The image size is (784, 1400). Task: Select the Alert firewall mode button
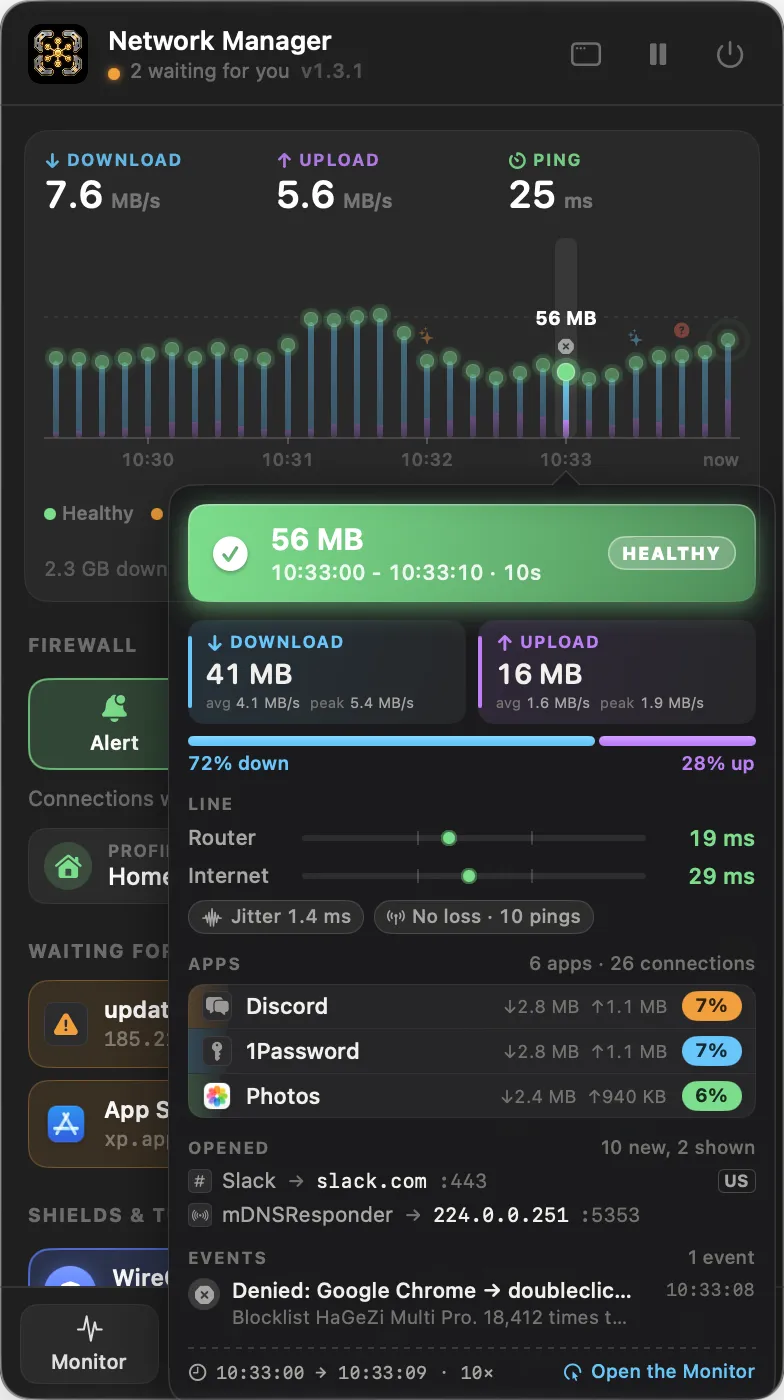(x=100, y=724)
